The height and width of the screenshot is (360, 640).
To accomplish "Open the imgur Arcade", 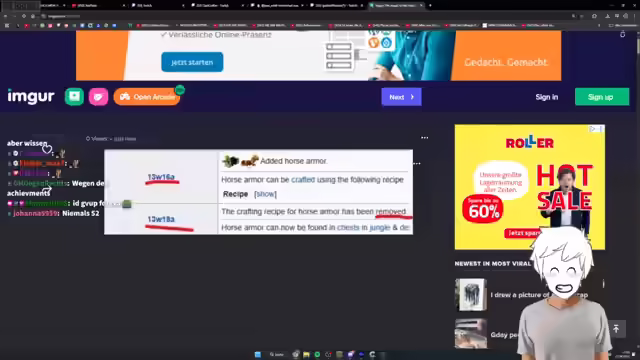I will click(147, 97).
